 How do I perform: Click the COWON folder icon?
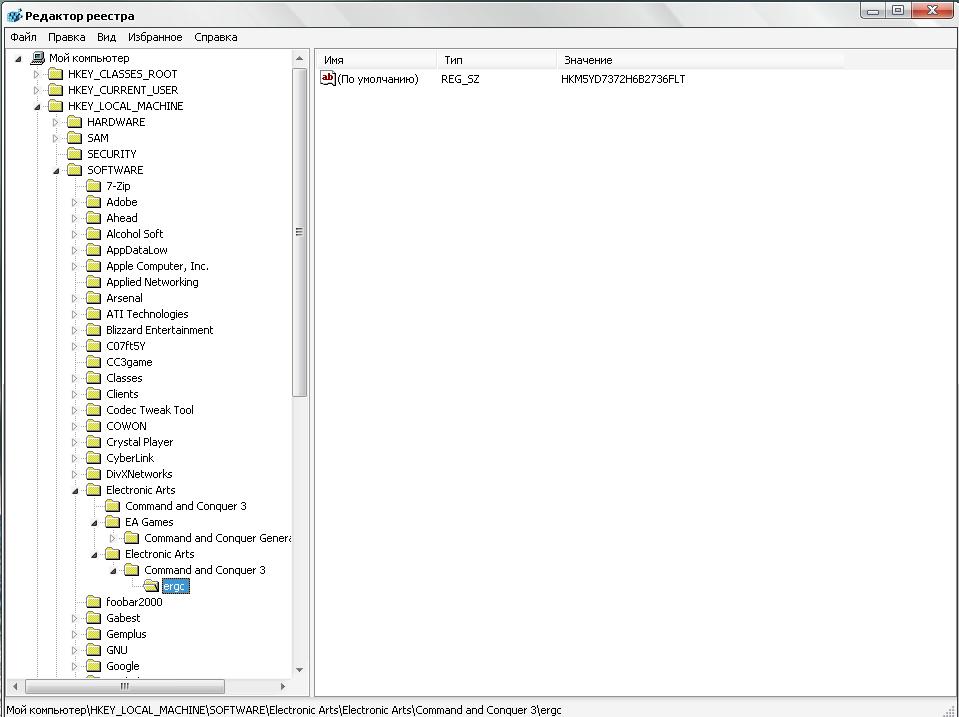(94, 426)
